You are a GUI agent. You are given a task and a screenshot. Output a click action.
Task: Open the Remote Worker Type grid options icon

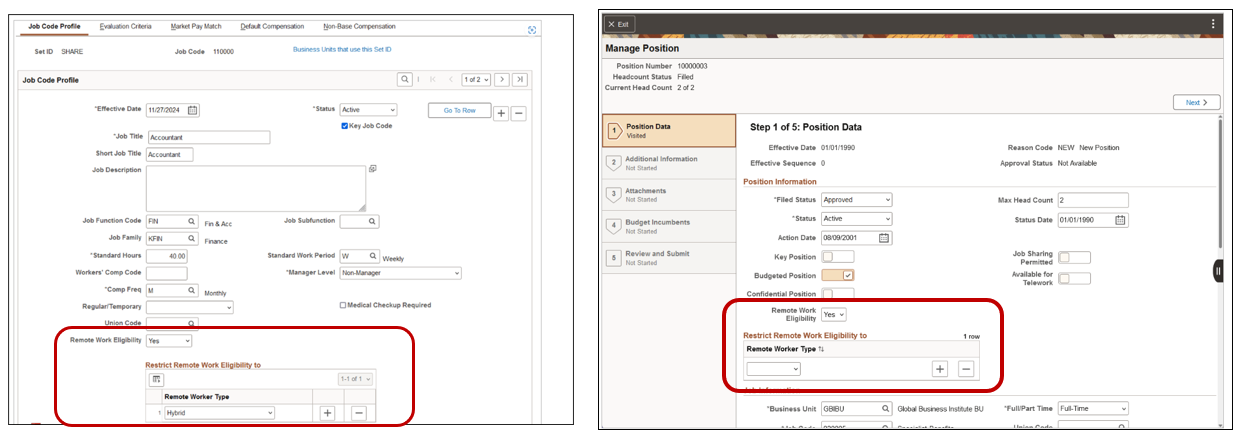tap(157, 379)
